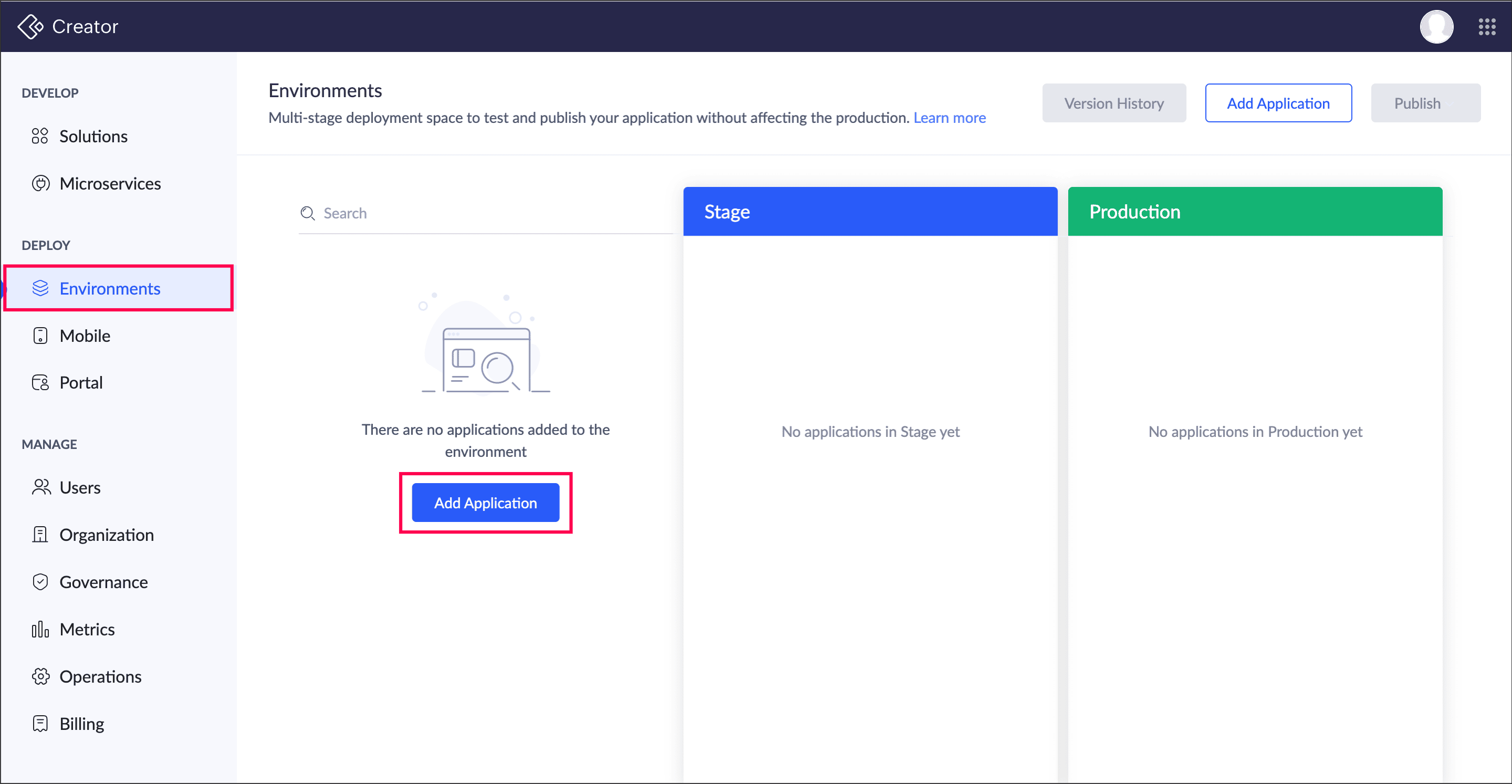Click the Operations gear icon
1512x784 pixels.
pyautogui.click(x=40, y=676)
